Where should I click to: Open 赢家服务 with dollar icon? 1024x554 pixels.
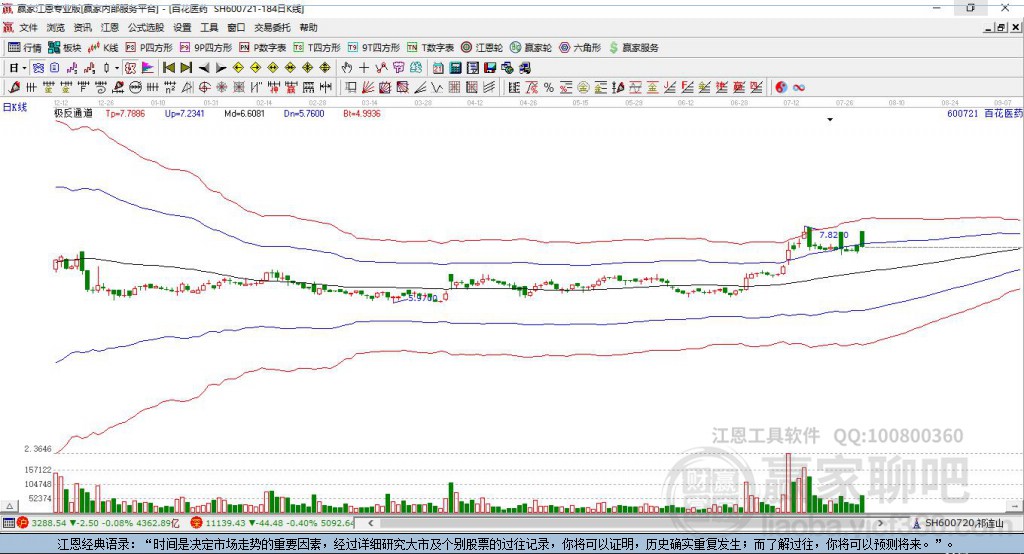click(633, 48)
